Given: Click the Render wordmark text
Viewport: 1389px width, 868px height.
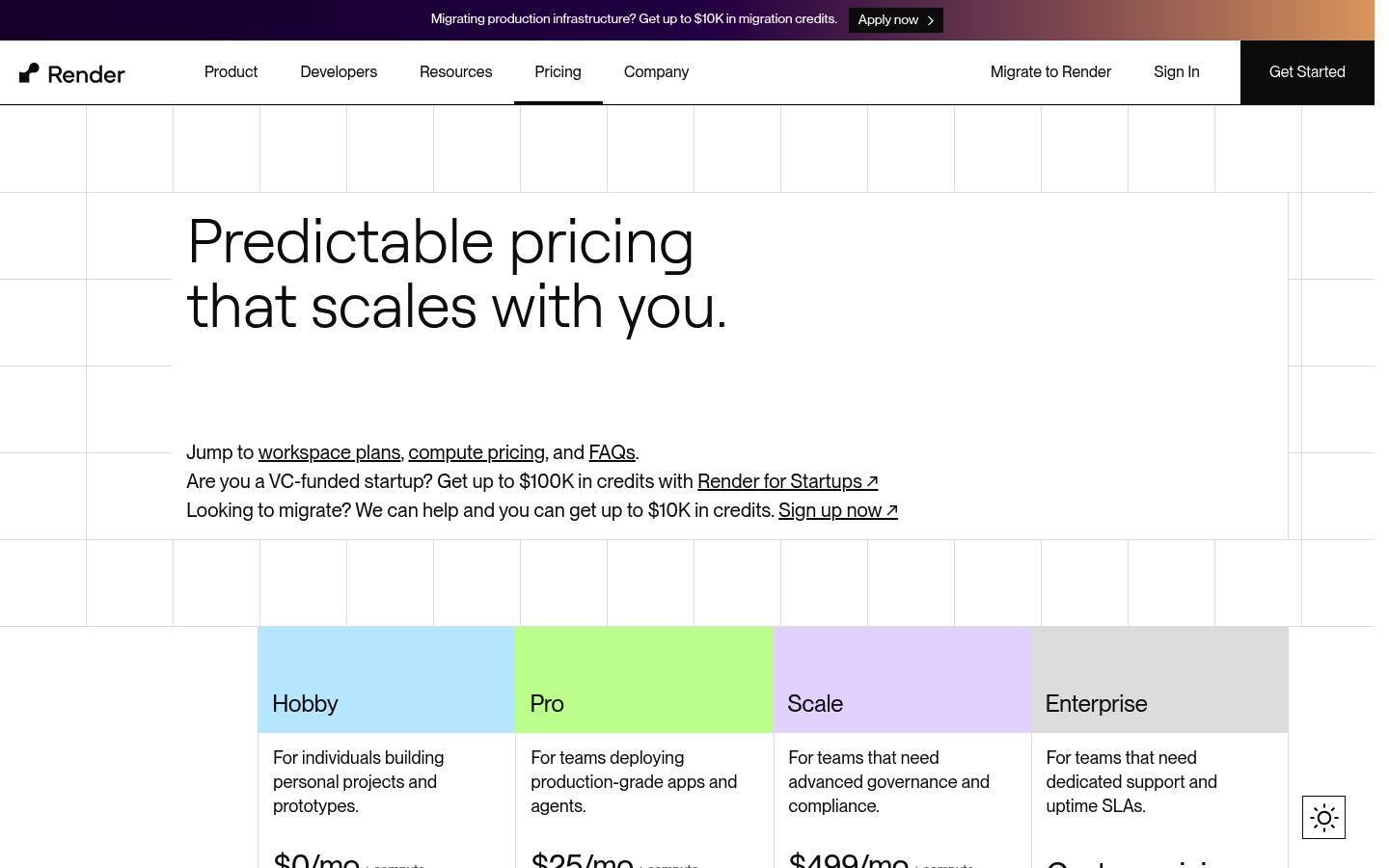Looking at the screenshot, I should (86, 74).
